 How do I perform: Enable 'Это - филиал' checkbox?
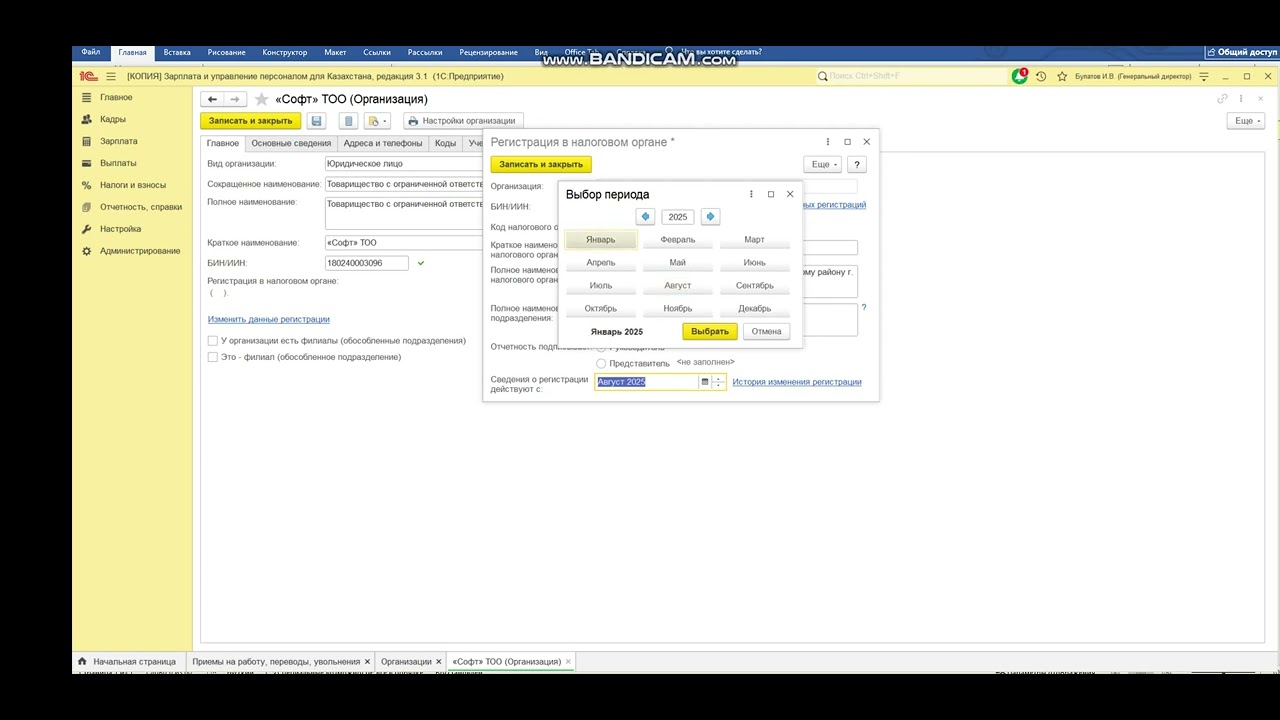click(213, 357)
